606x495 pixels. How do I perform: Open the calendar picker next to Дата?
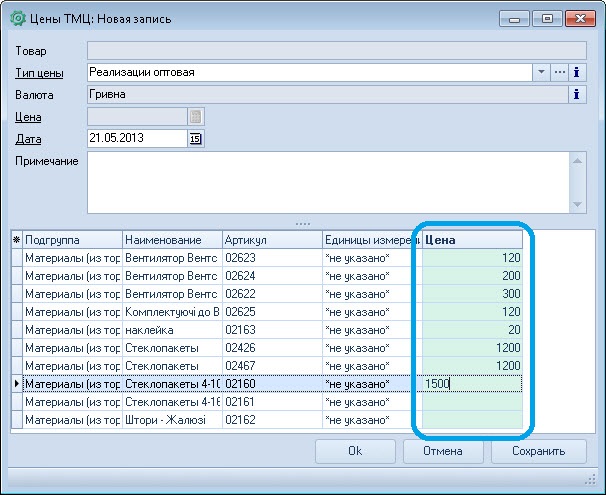click(196, 138)
